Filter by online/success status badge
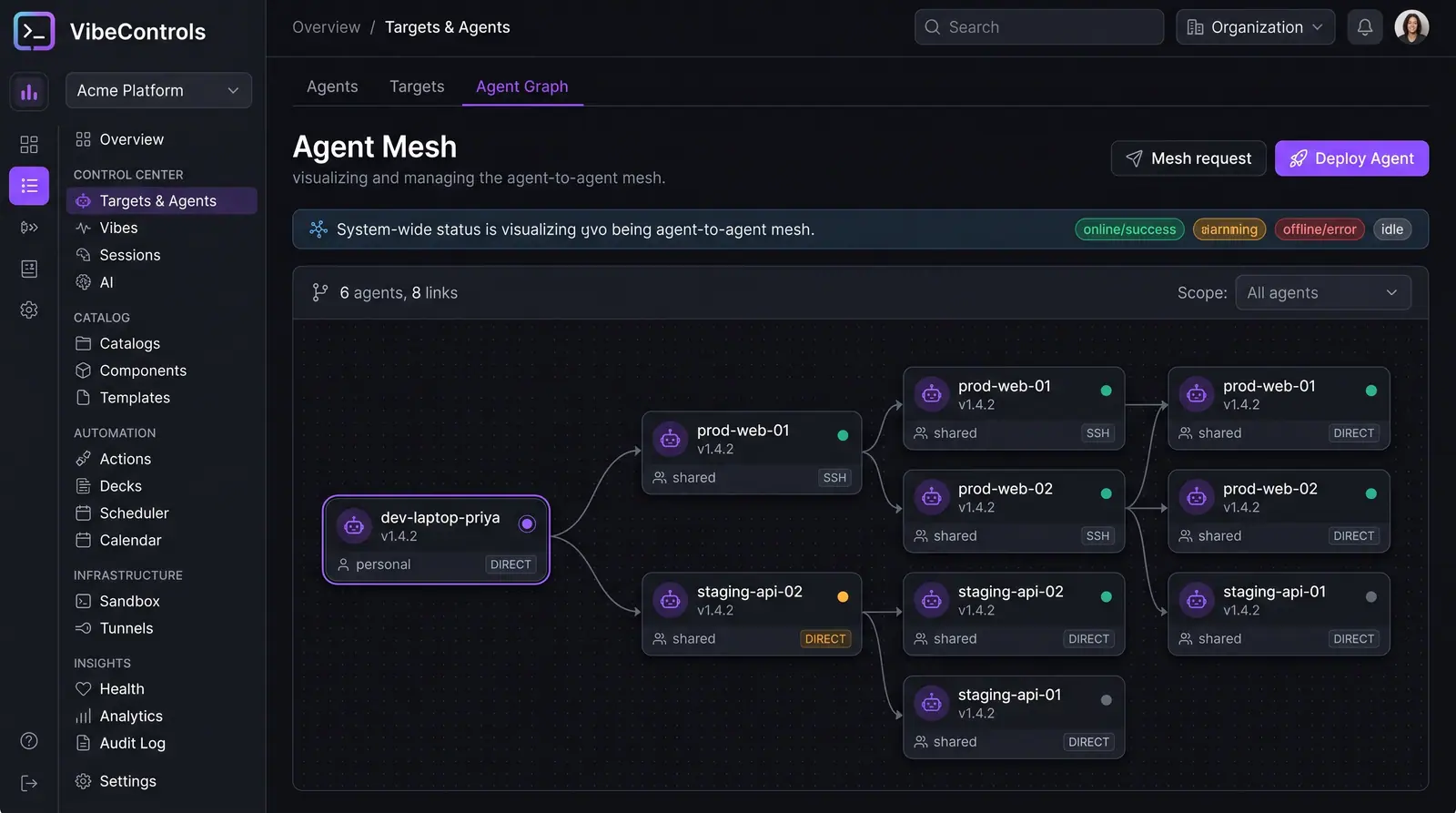This screenshot has height=813, width=1456. tap(1129, 229)
